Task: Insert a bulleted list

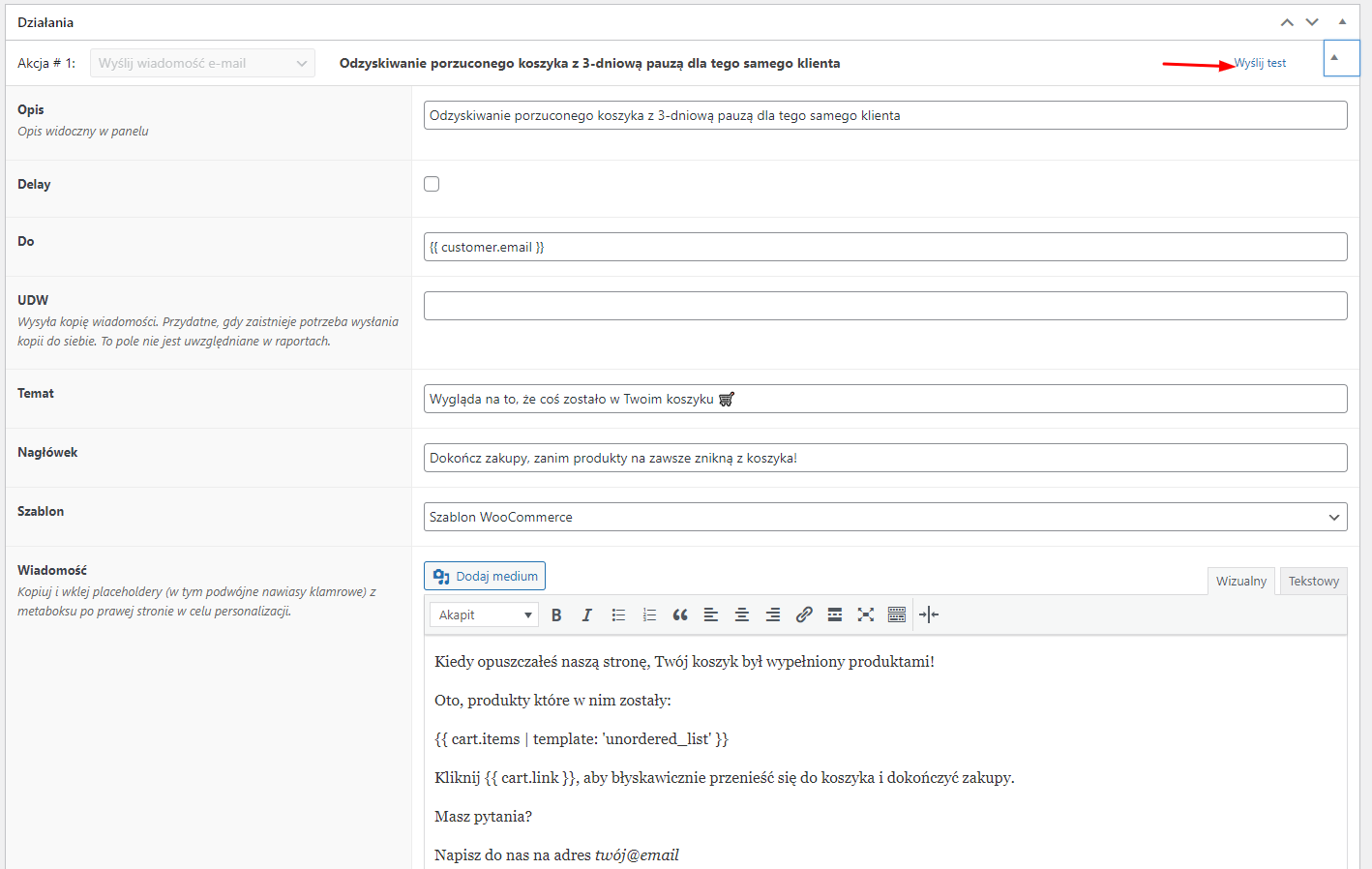Action: click(x=618, y=615)
